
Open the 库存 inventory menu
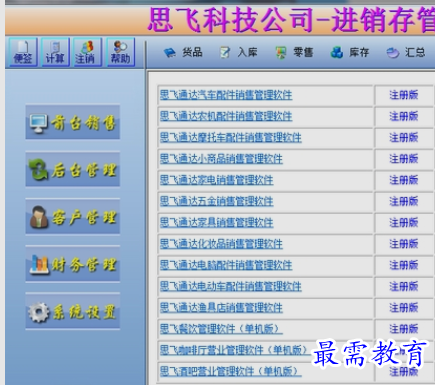point(350,53)
